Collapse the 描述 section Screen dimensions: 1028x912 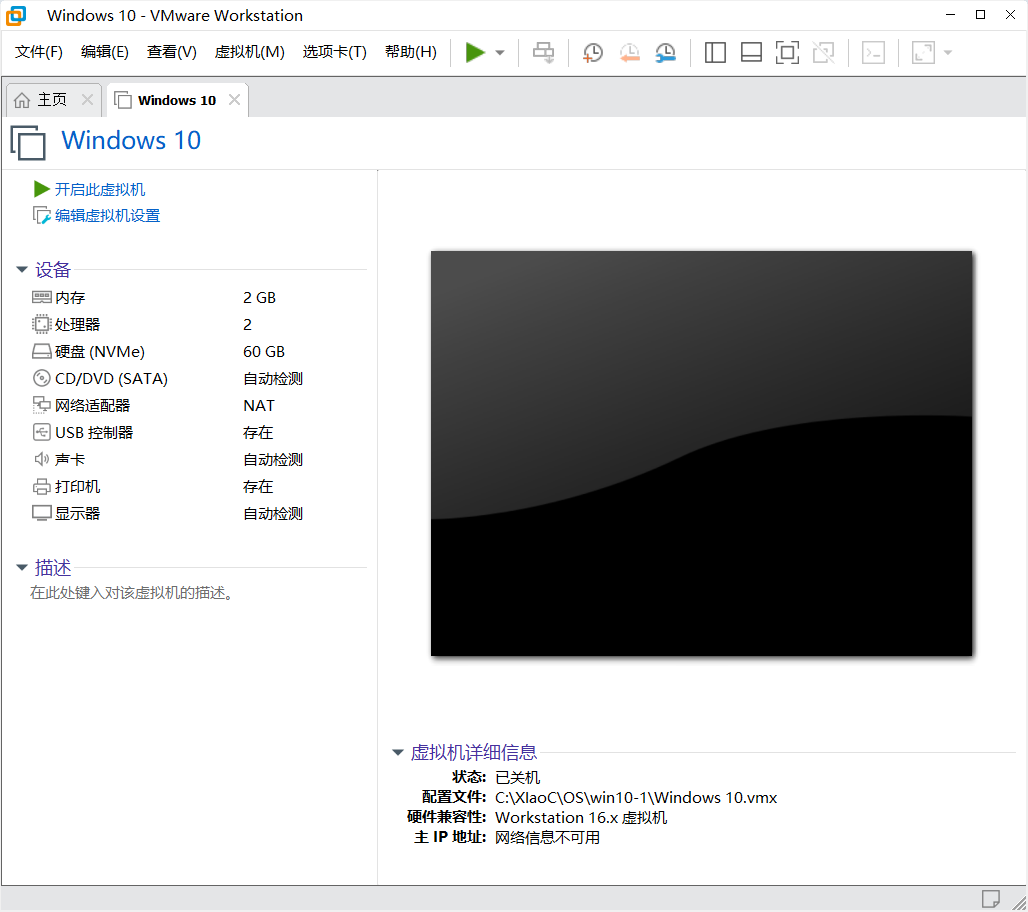point(22,567)
